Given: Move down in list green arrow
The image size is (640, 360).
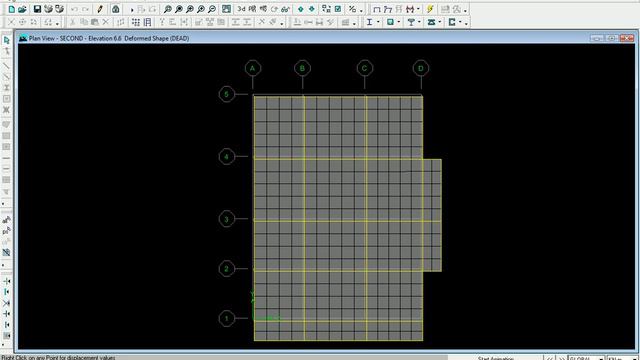Looking at the screenshot, I should pos(311,9).
